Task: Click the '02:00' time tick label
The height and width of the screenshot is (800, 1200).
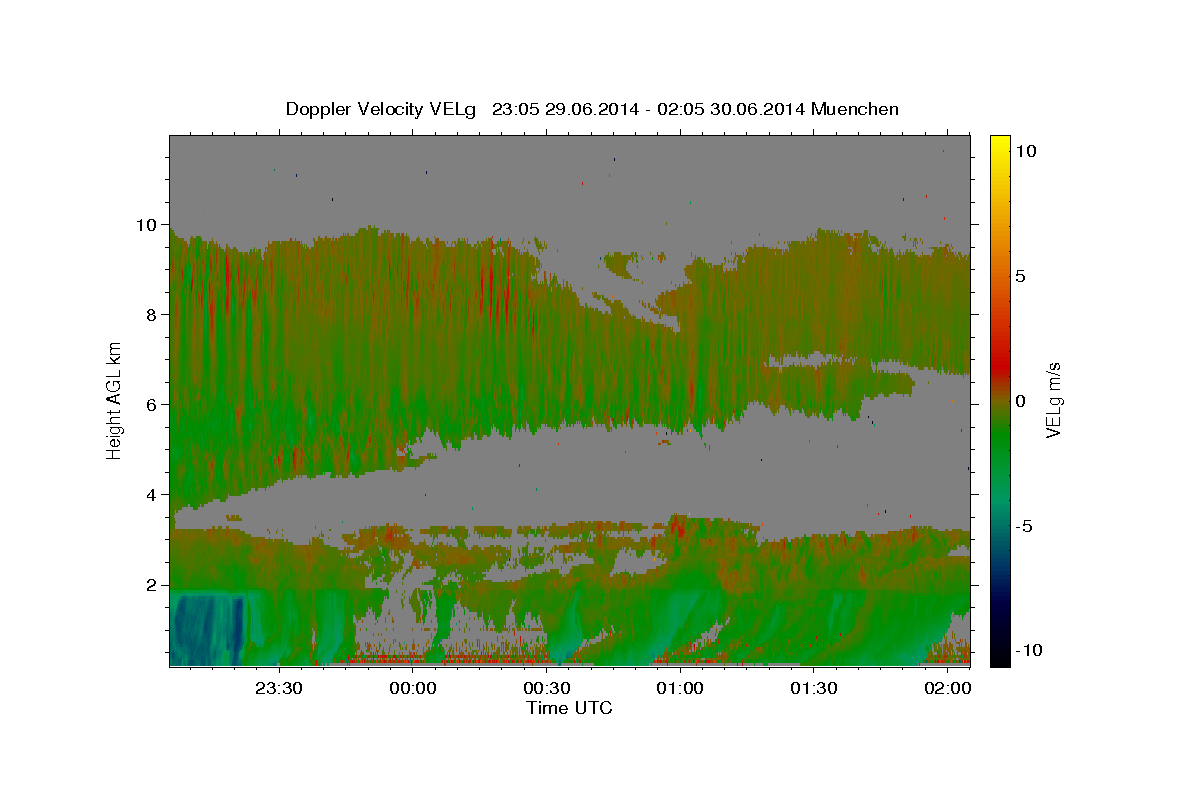Action: point(948,688)
